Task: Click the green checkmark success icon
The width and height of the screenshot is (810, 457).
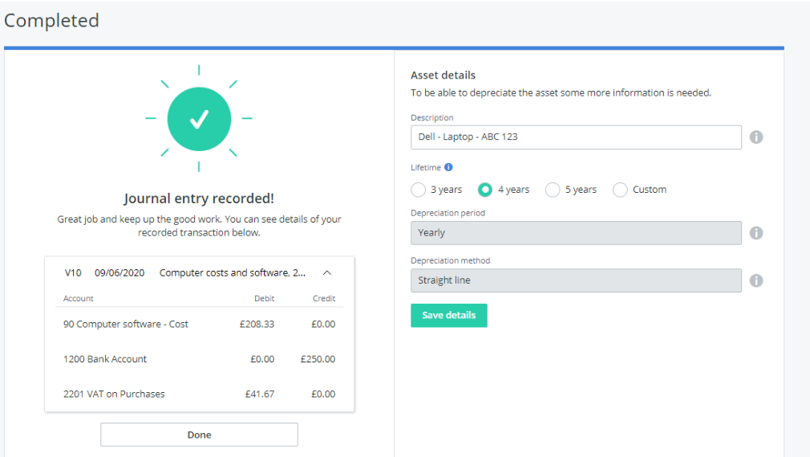Action: click(199, 119)
